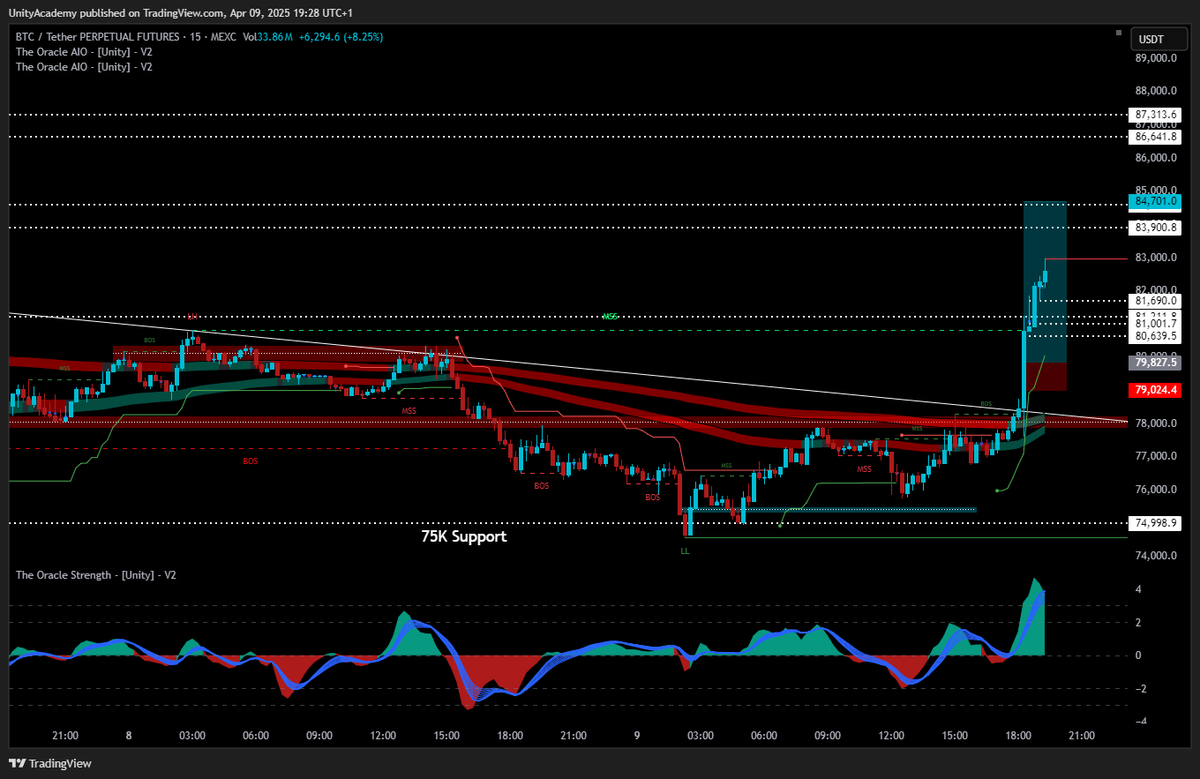Click the red 79,024.4 stop price label
The image size is (1200, 779).
click(1153, 389)
